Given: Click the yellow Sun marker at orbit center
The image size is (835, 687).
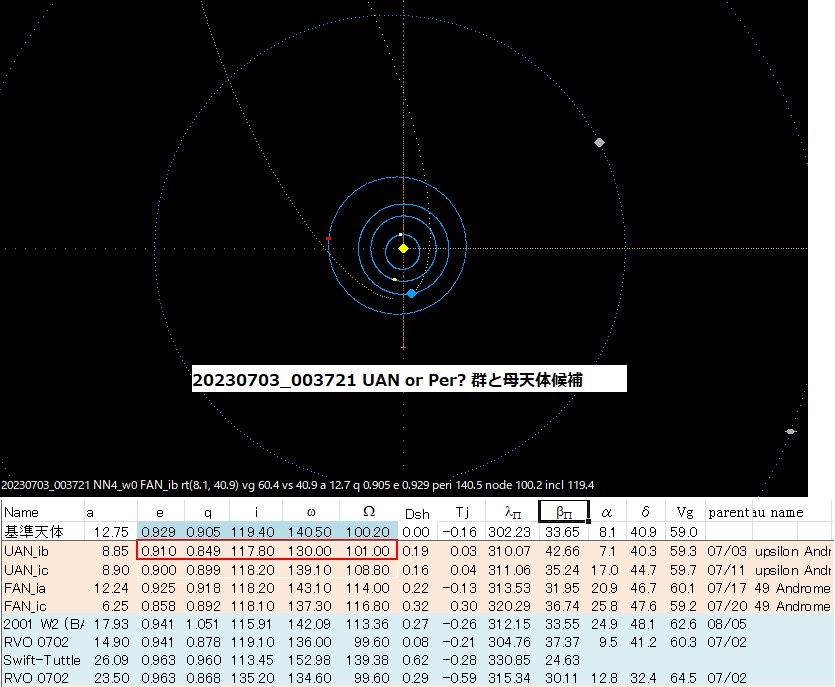Looking at the screenshot, I should [x=403, y=249].
